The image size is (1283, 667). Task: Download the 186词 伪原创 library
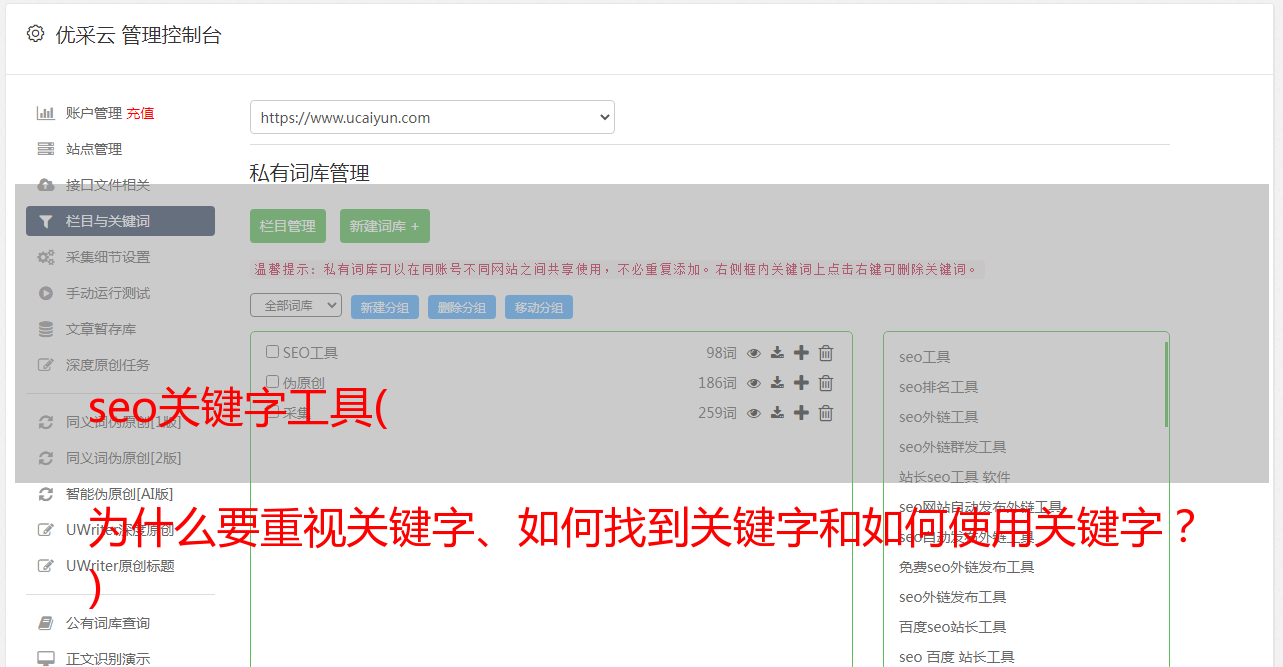777,383
